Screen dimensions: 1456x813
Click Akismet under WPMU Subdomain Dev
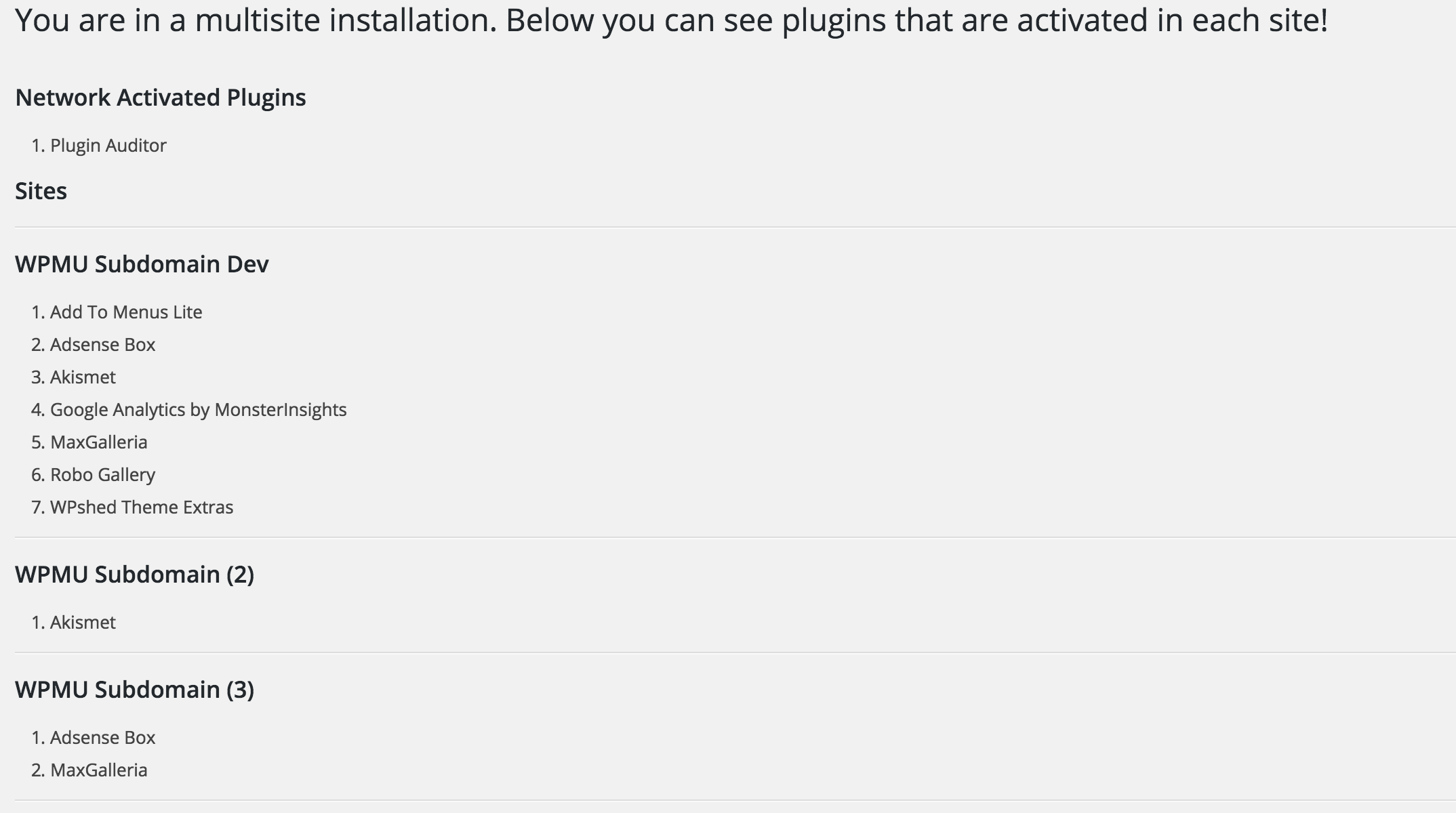(x=83, y=377)
